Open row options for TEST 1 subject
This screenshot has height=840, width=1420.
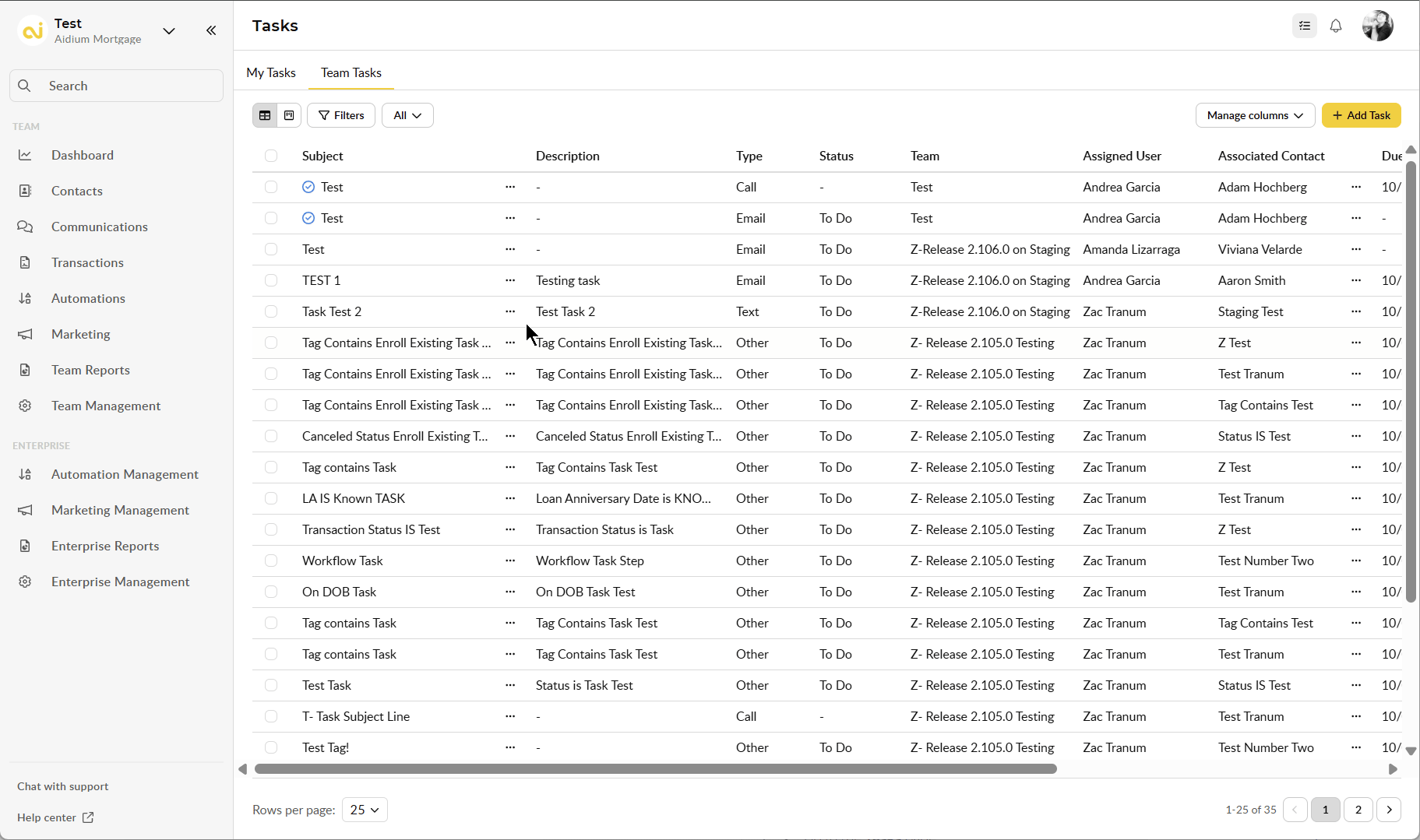click(x=510, y=280)
